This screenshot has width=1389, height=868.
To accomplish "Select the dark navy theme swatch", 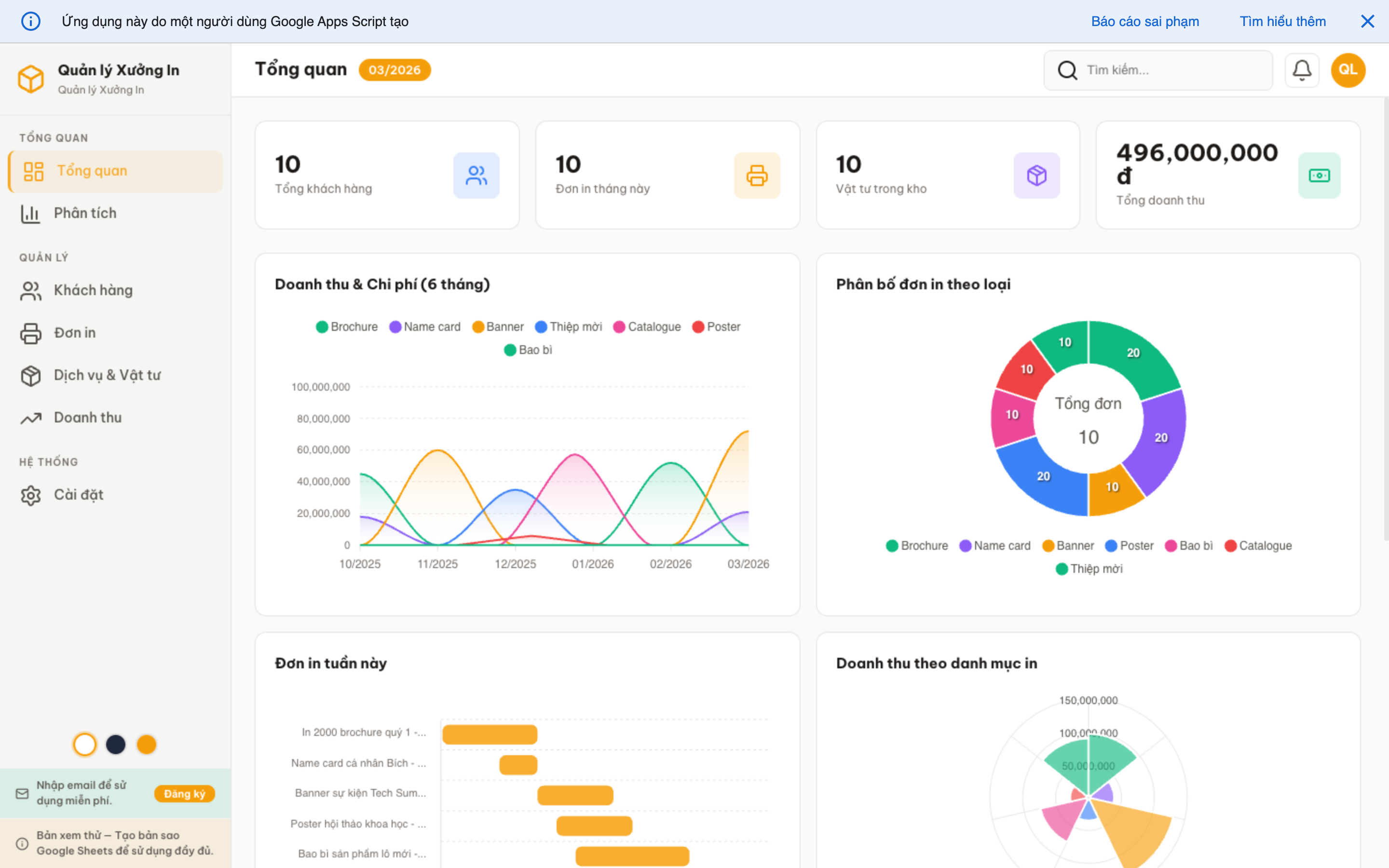I will coord(115,745).
